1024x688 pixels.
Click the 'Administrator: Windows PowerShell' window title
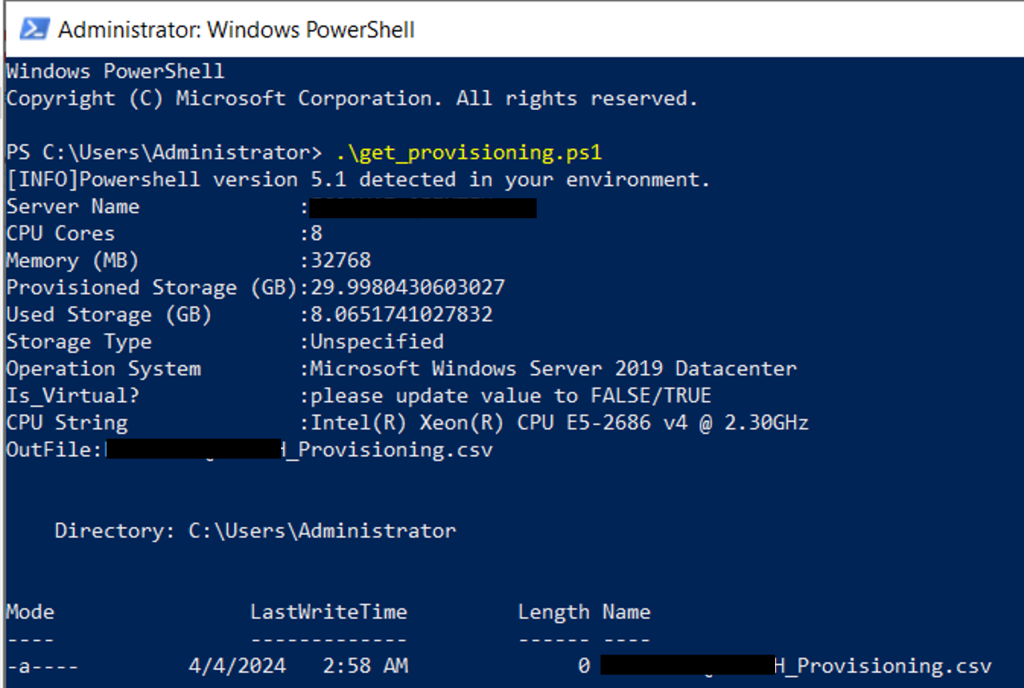(236, 30)
